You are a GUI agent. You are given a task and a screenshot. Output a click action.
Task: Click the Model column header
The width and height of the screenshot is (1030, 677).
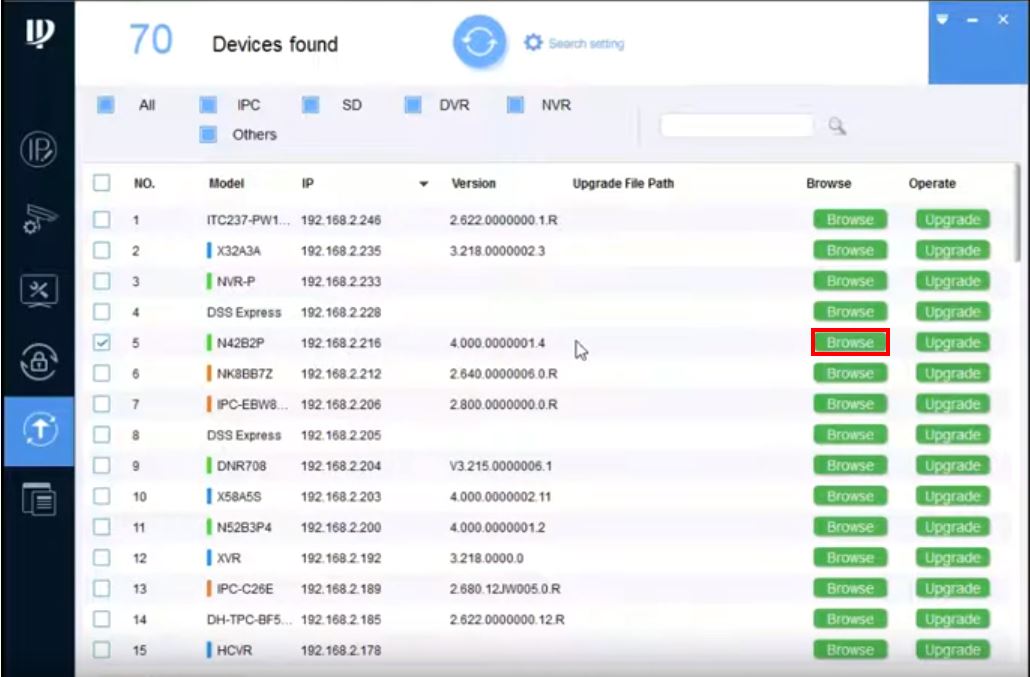click(x=226, y=183)
